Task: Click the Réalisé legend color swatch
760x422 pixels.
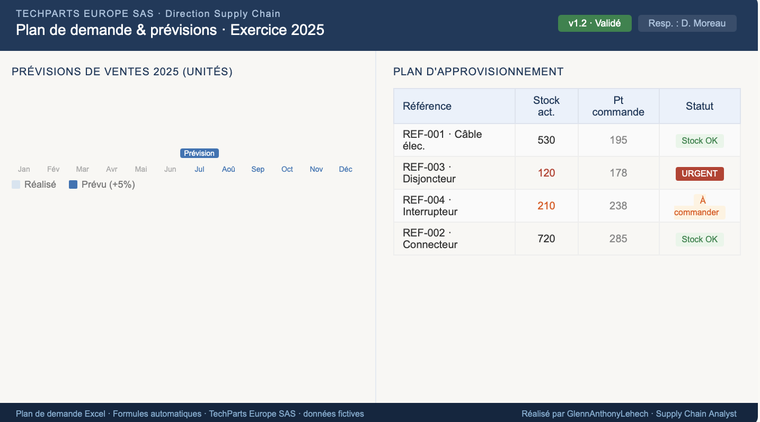Action: point(16,185)
